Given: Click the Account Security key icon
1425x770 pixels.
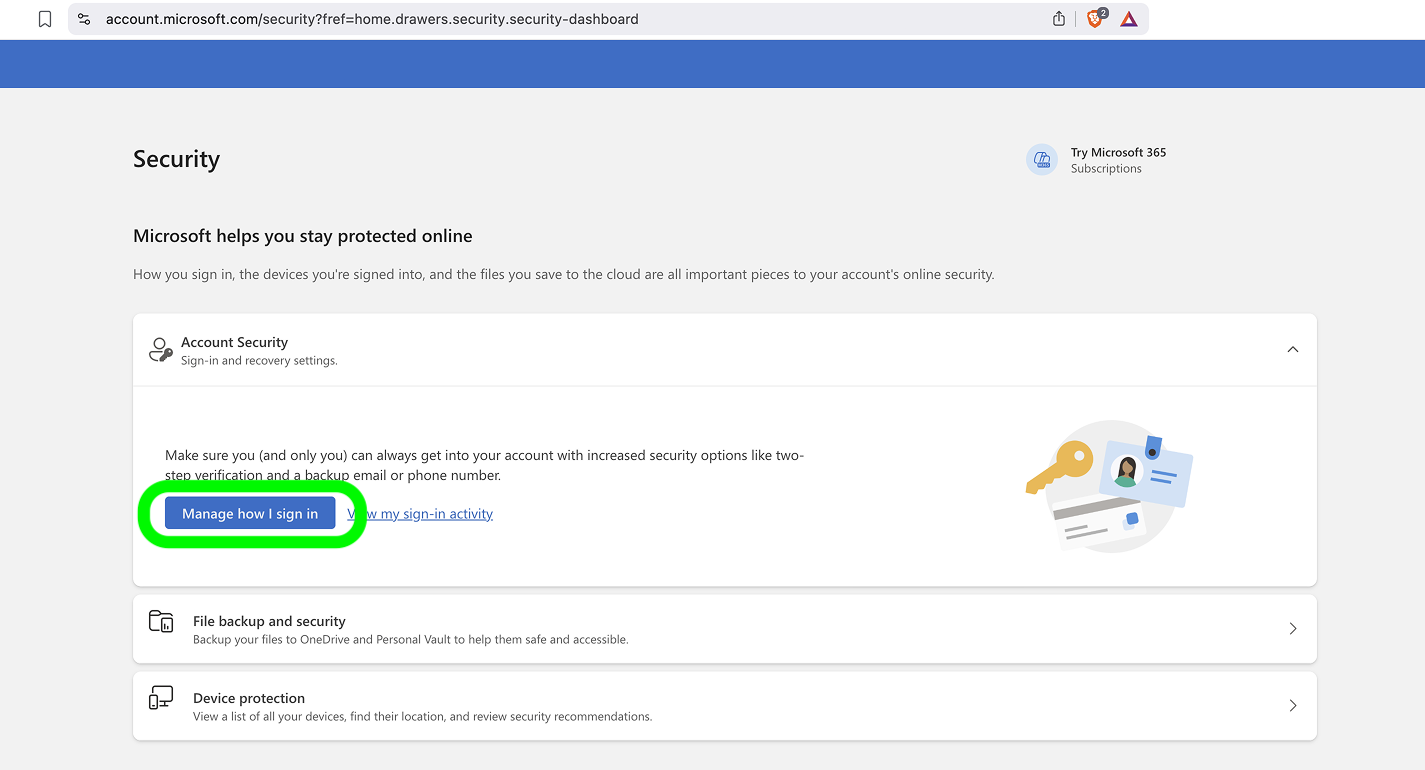Looking at the screenshot, I should click(160, 349).
